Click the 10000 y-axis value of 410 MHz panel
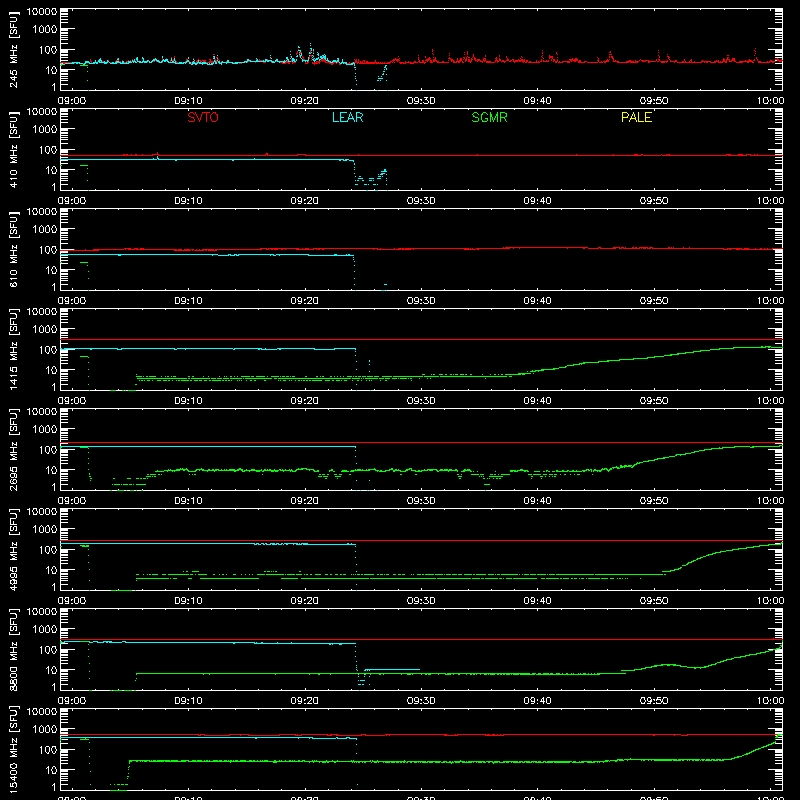 pos(42,111)
